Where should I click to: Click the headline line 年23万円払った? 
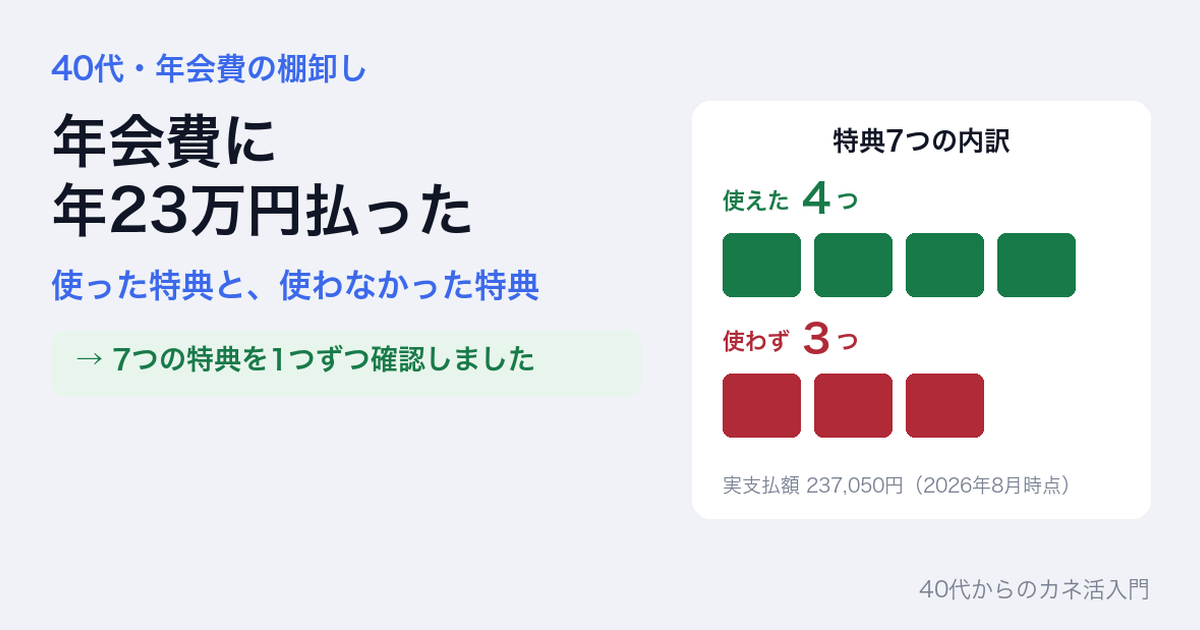pyautogui.click(x=262, y=211)
